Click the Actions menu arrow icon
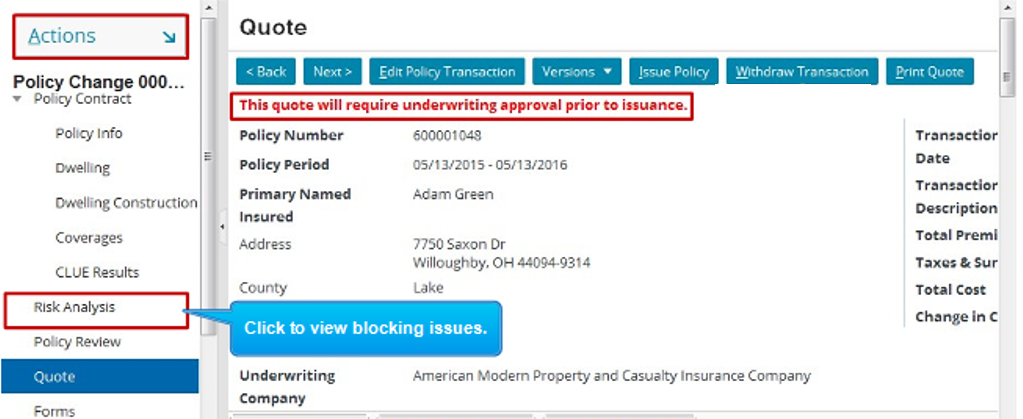Screen dimensions: 1023x419 coord(168,38)
